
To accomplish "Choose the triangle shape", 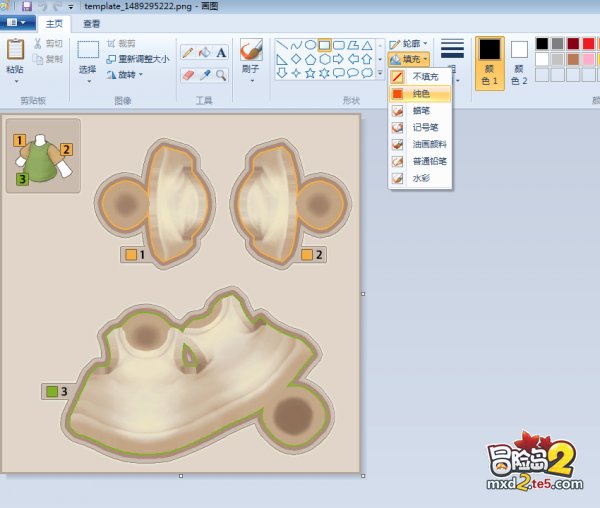I will click(x=367, y=46).
